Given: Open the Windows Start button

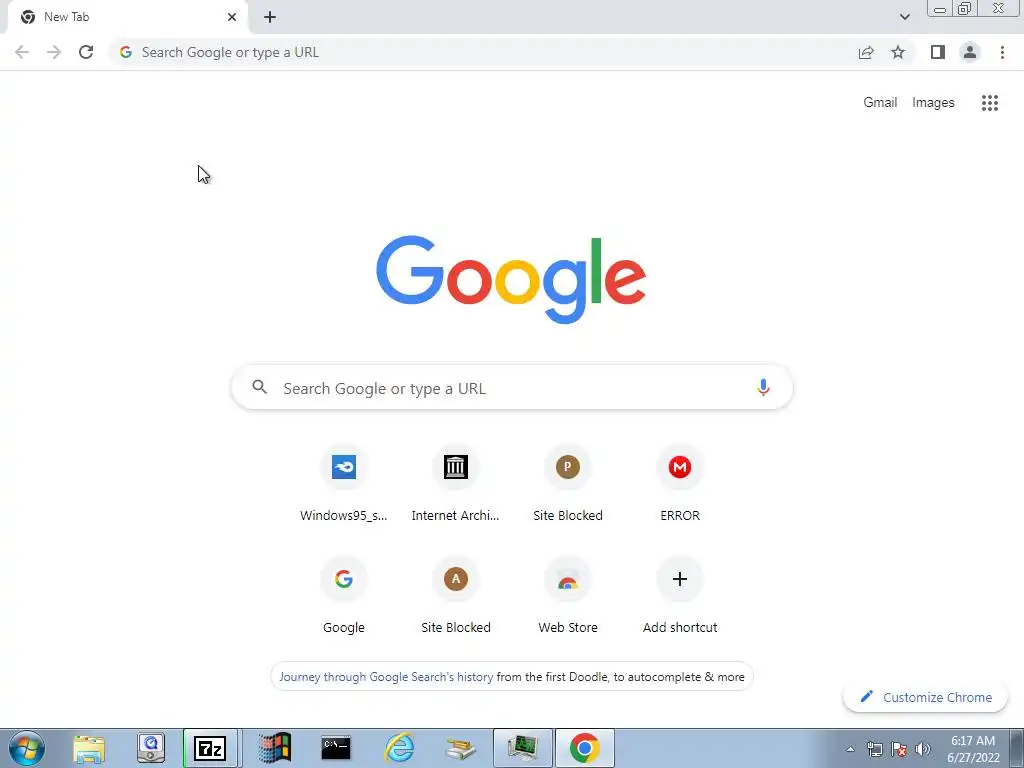Looking at the screenshot, I should click(26, 748).
